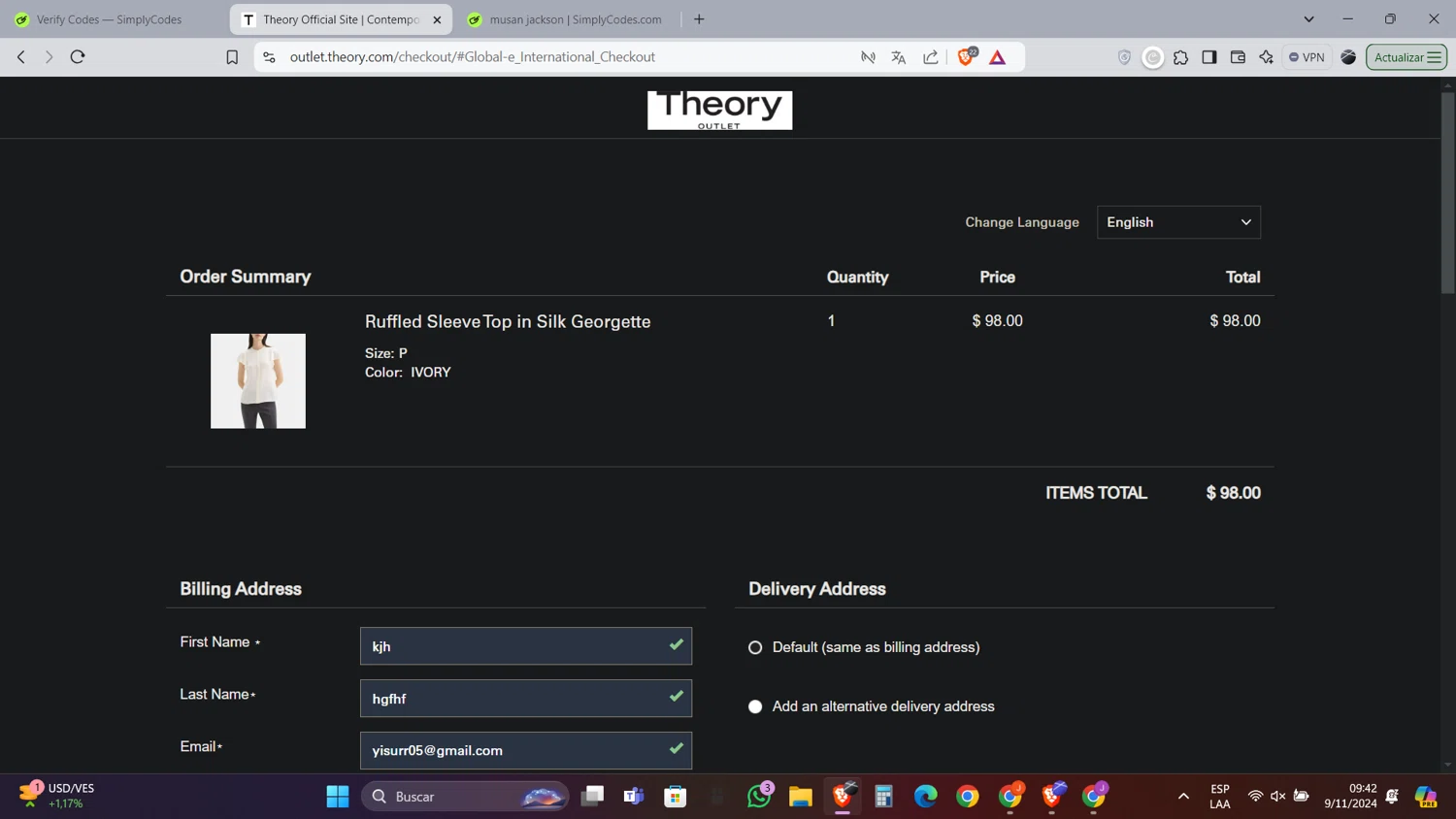Open Microsoft Edge from the taskbar
The image size is (1456, 819).
[x=926, y=797]
